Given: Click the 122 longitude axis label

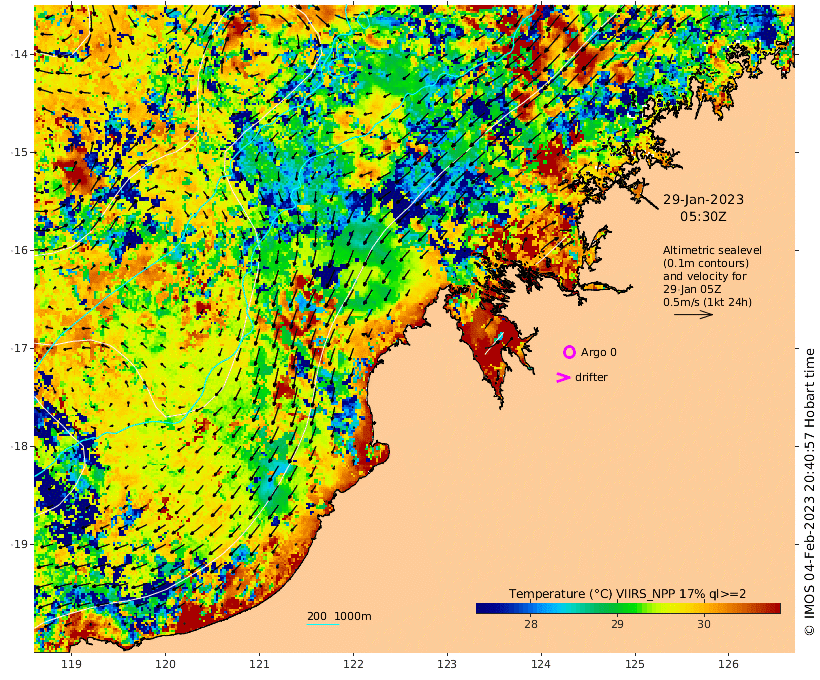Looking at the screenshot, I should click(354, 664).
